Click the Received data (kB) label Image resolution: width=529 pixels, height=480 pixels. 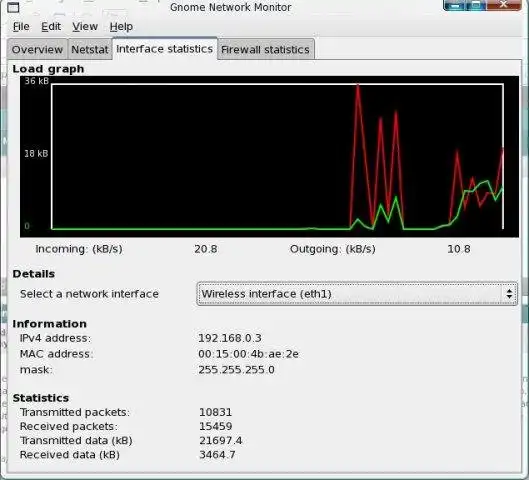click(x=69, y=455)
